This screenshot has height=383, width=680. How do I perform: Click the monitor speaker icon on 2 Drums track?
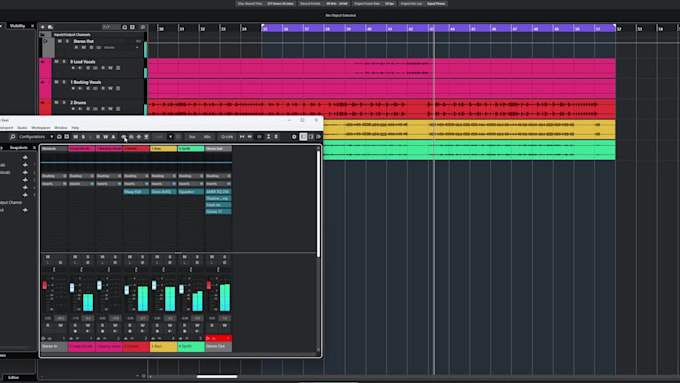click(x=80, y=108)
